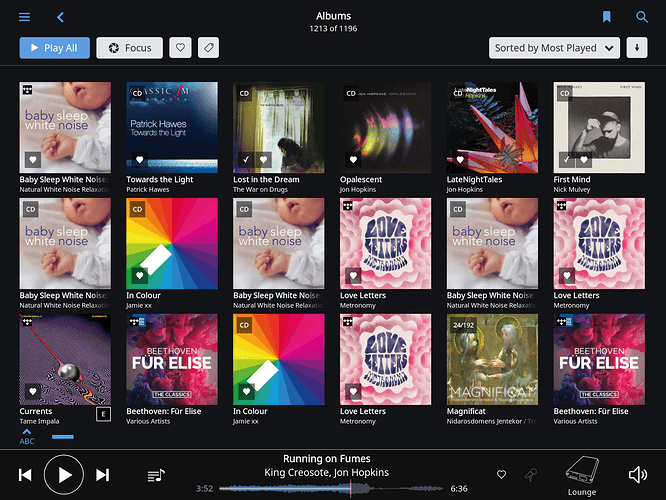Click the Lost in the Dream title

(266, 179)
